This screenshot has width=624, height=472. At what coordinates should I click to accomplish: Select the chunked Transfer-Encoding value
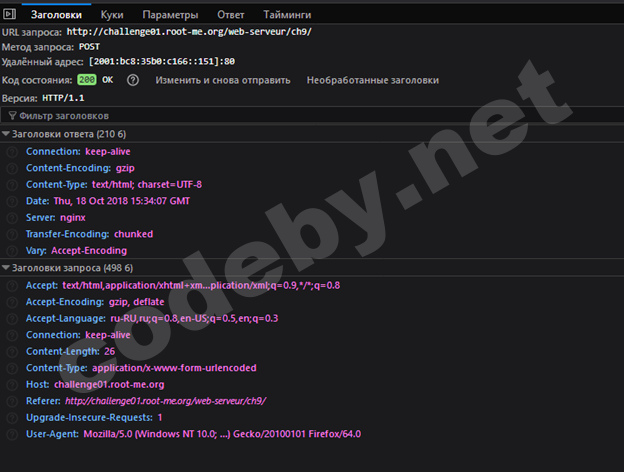[x=133, y=234]
